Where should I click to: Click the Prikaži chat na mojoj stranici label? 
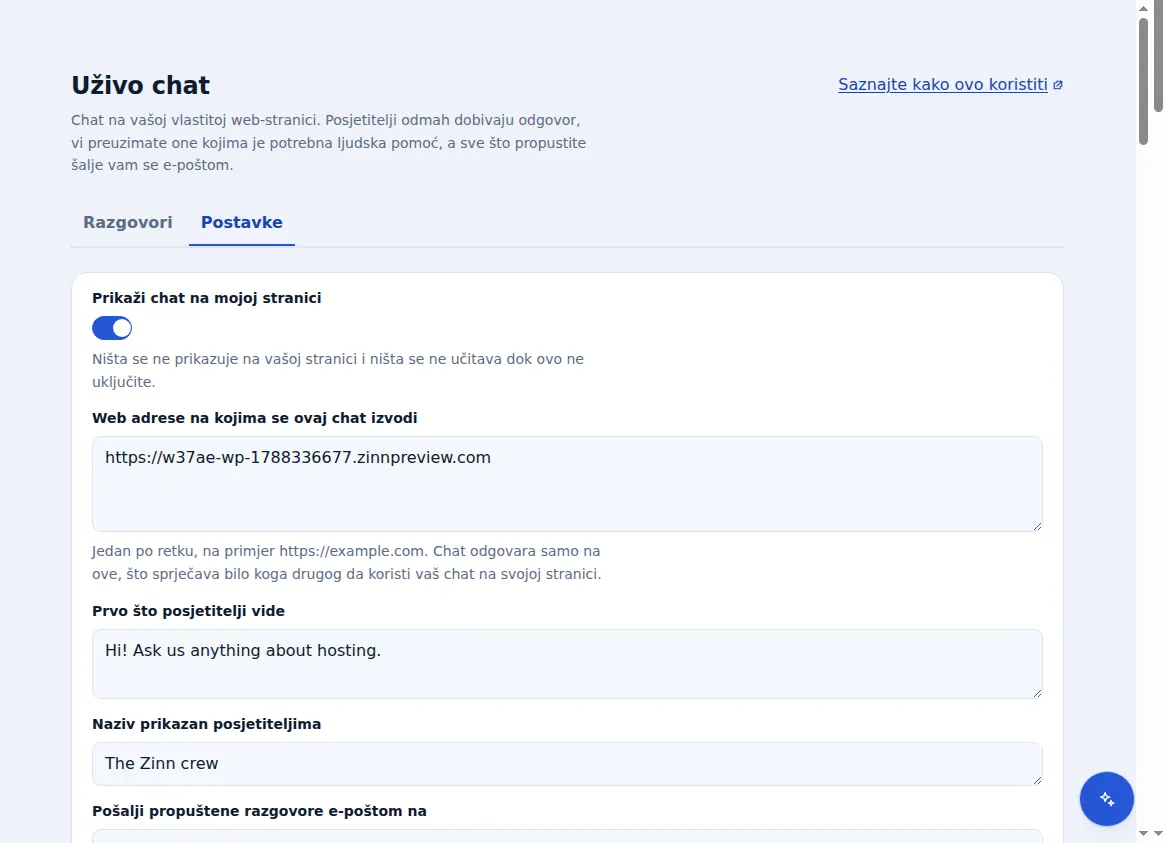point(207,298)
